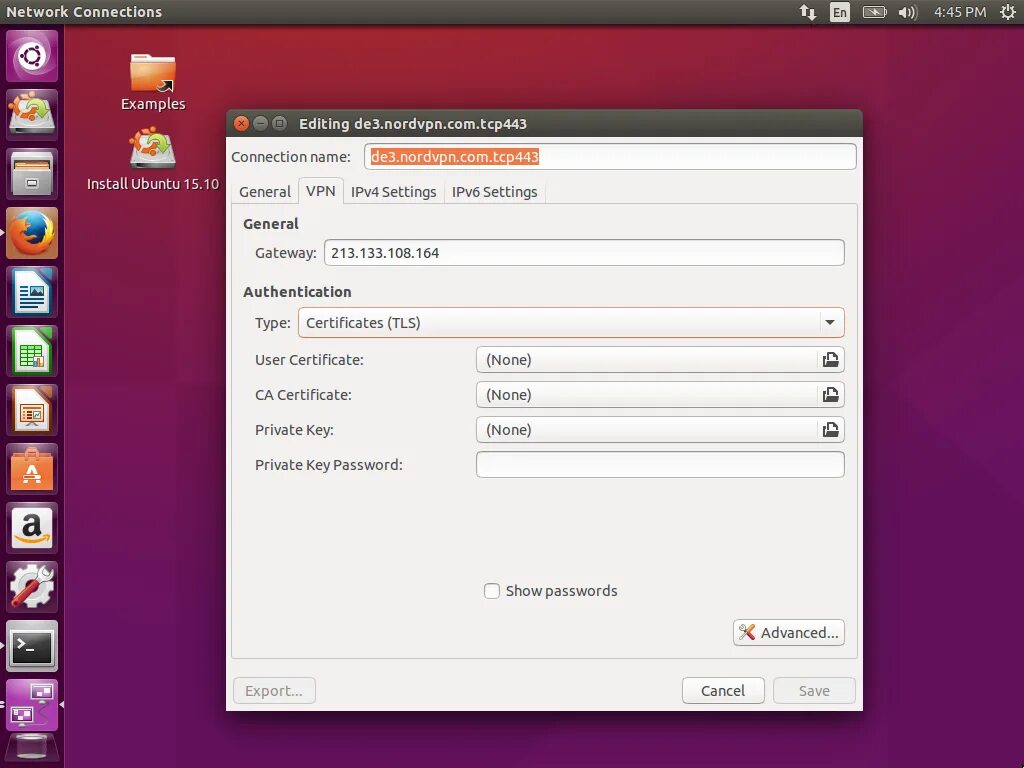Switch to the General tab
This screenshot has width=1024, height=768.
tap(264, 192)
